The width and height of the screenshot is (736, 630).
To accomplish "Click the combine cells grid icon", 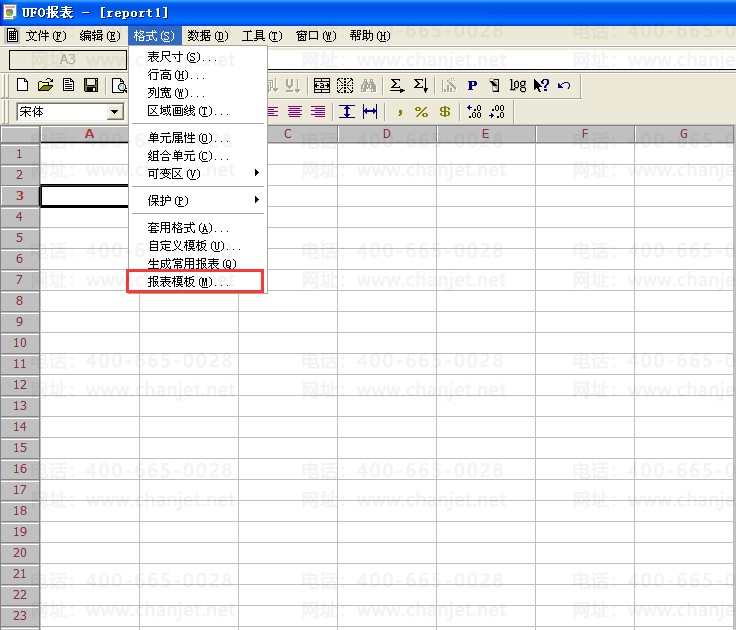I will point(322,85).
